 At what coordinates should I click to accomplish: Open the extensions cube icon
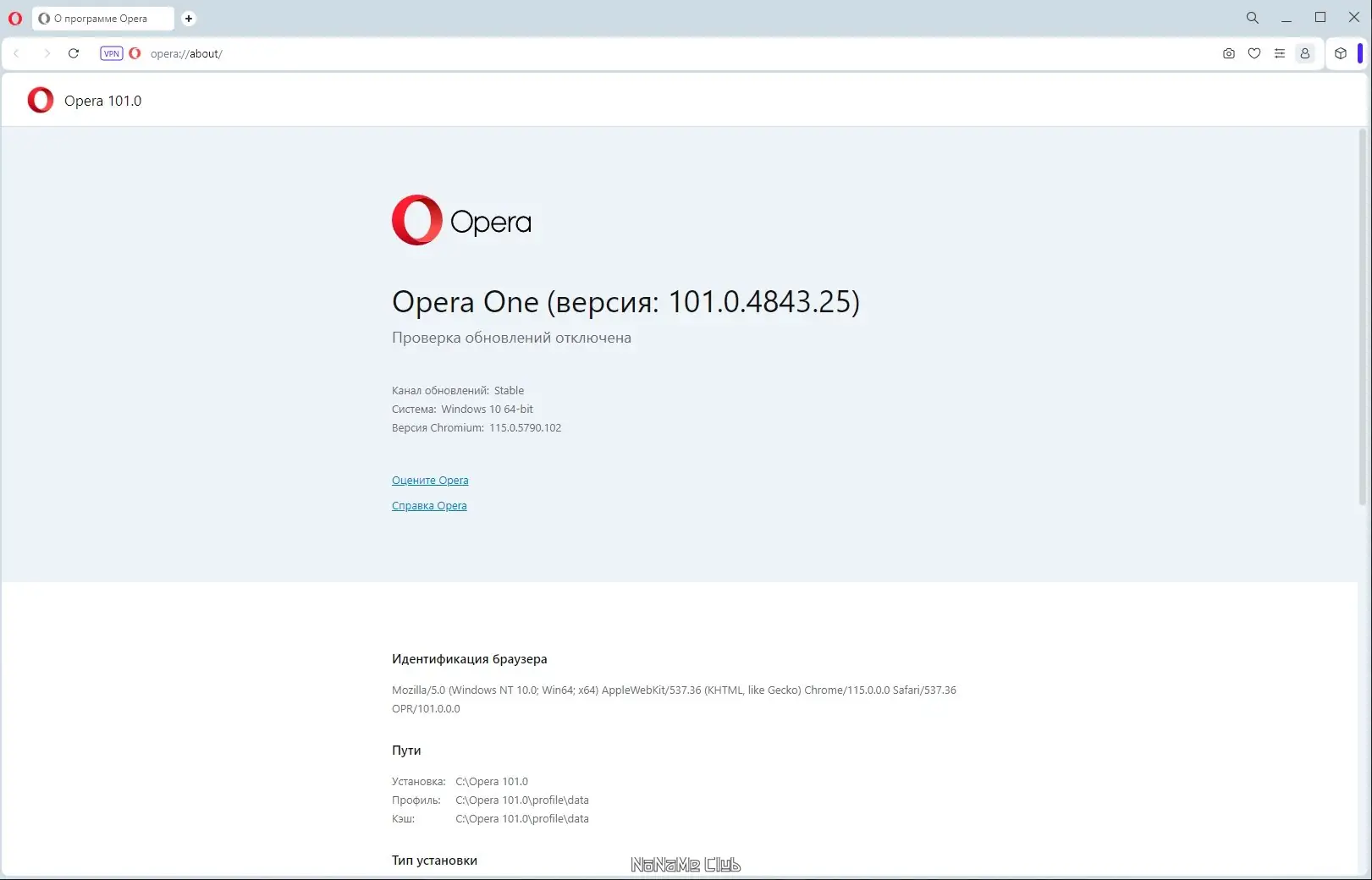click(1341, 53)
